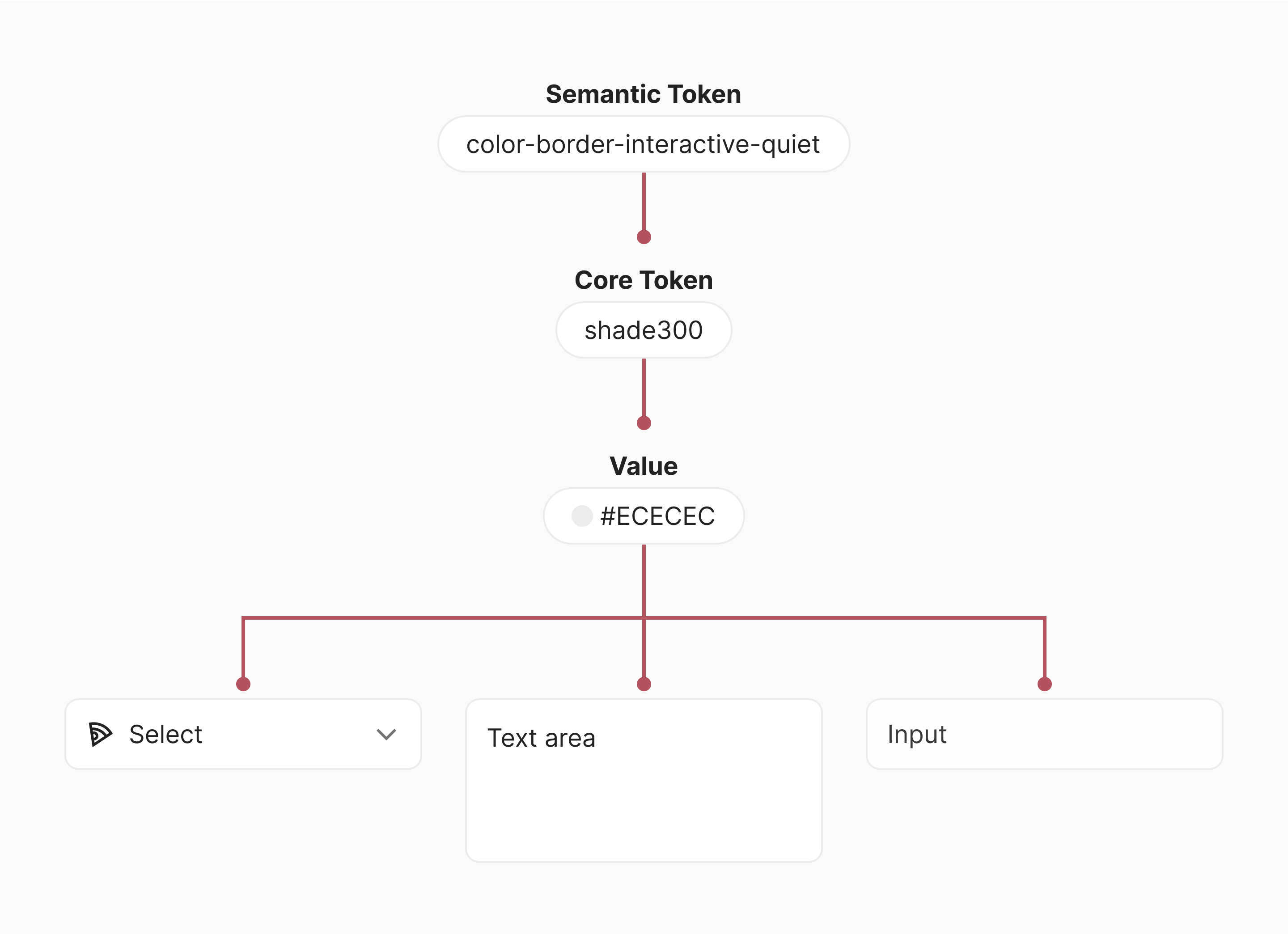The height and width of the screenshot is (934, 1288).
Task: Click the red connector dot above Input
Action: click(x=1044, y=684)
